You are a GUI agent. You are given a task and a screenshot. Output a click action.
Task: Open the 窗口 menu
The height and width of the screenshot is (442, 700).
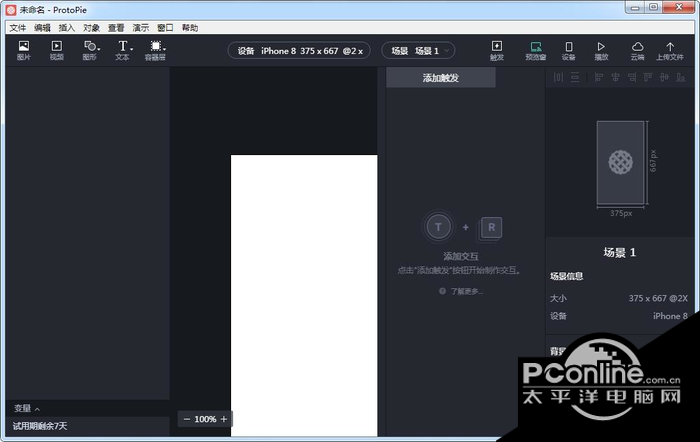(165, 28)
